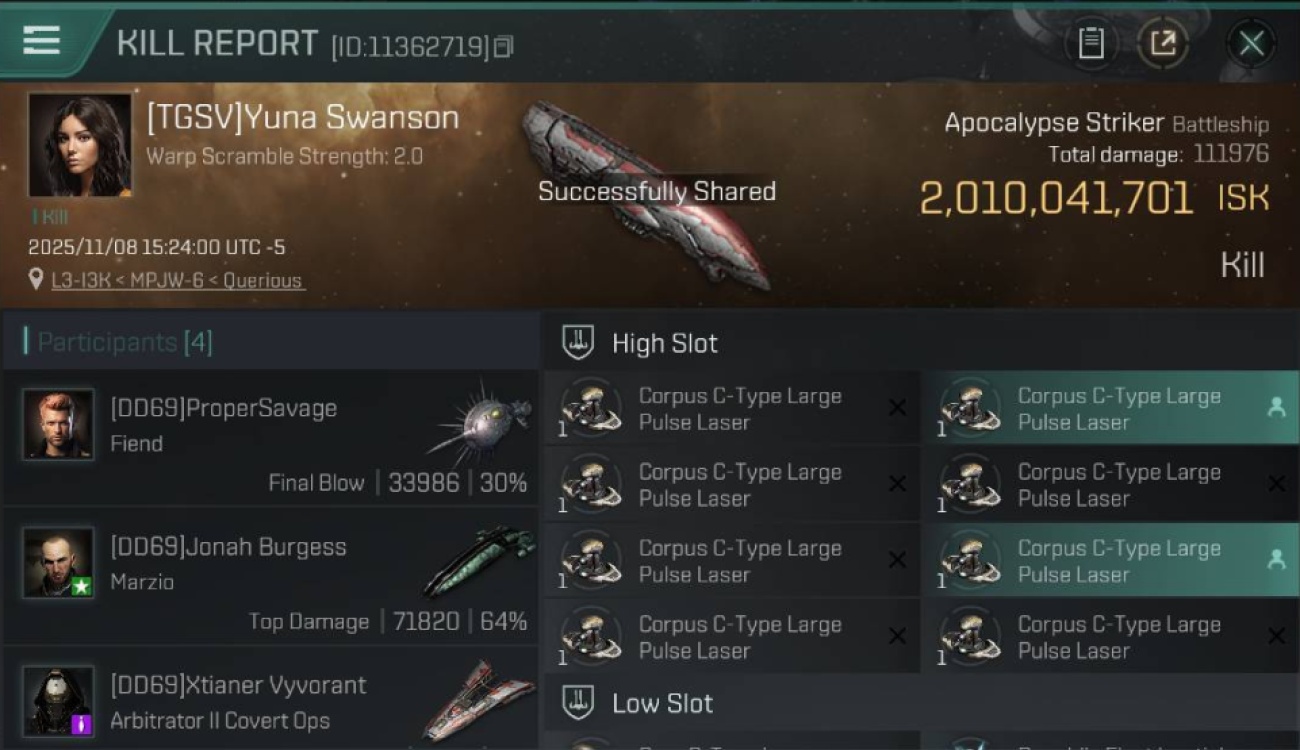Image resolution: width=1300 pixels, height=750 pixels.
Task: Click Jonah Burgess's pilot portrait
Action: tap(58, 563)
